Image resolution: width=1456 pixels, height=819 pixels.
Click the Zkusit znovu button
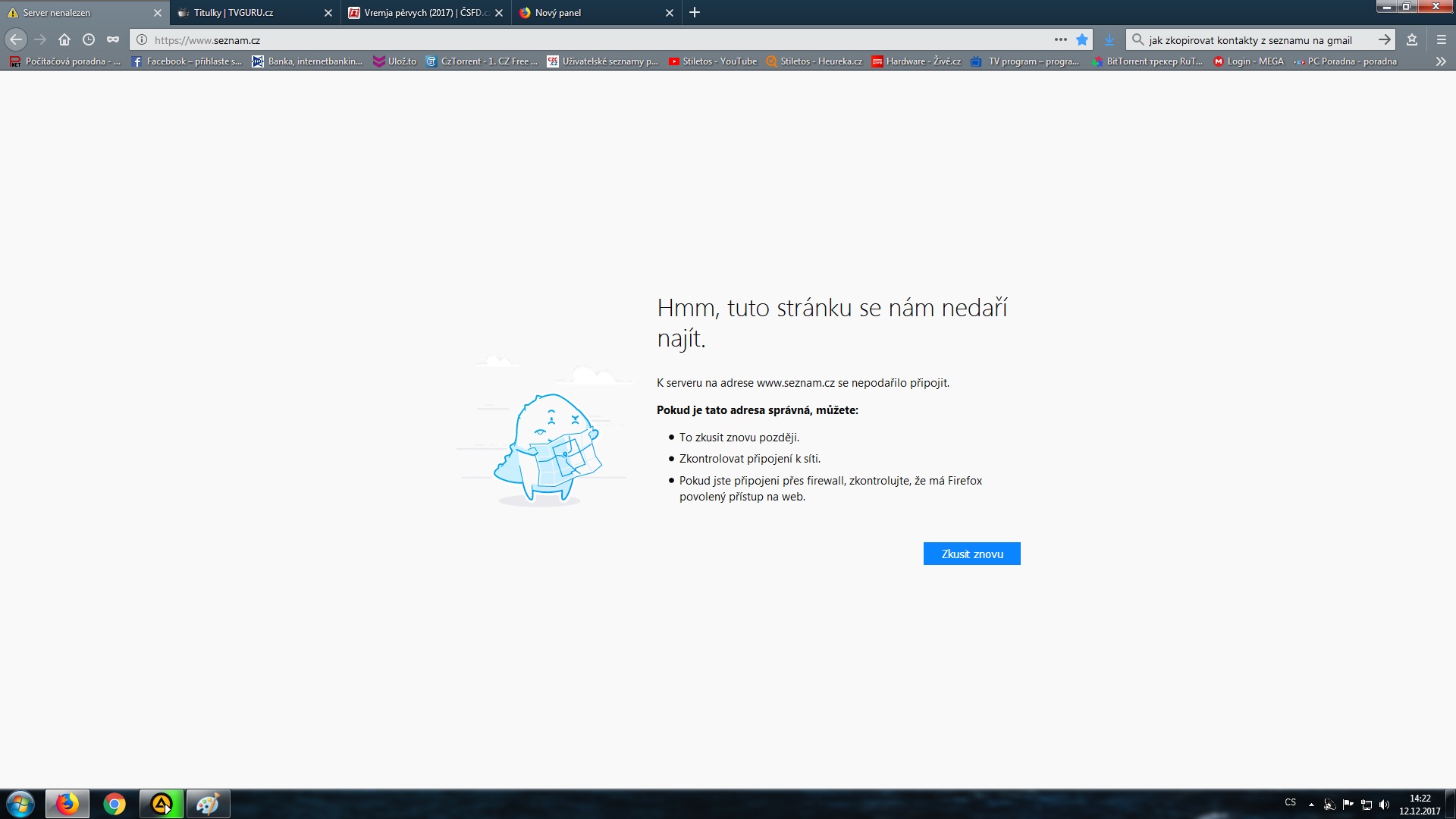(971, 554)
